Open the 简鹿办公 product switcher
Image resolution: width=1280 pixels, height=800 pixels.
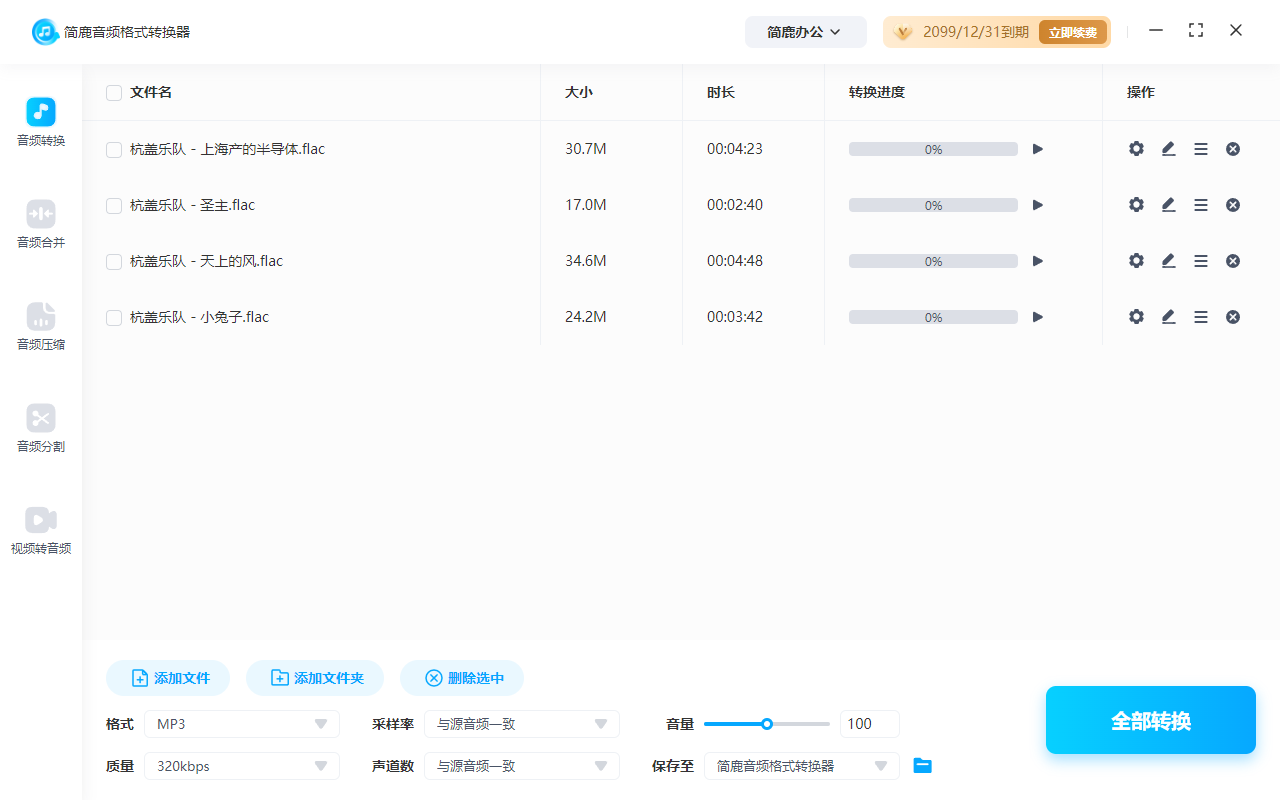(x=805, y=31)
